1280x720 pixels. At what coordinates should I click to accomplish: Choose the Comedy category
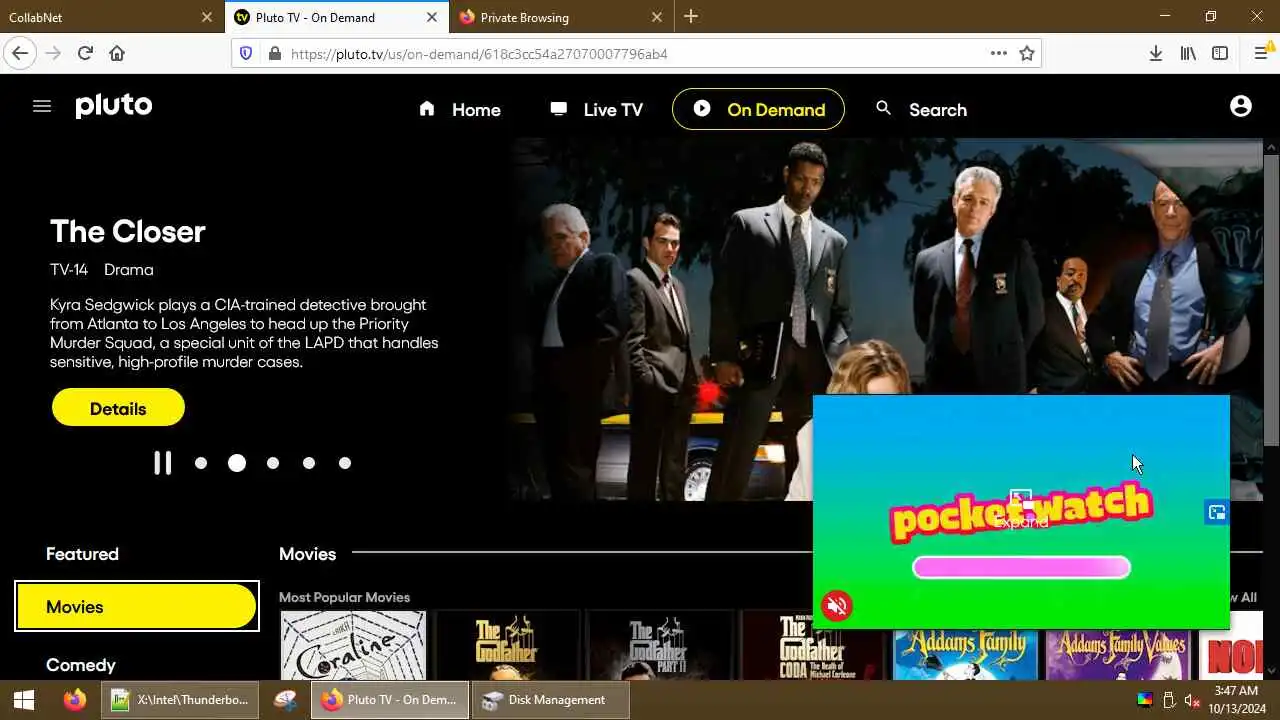(x=81, y=665)
